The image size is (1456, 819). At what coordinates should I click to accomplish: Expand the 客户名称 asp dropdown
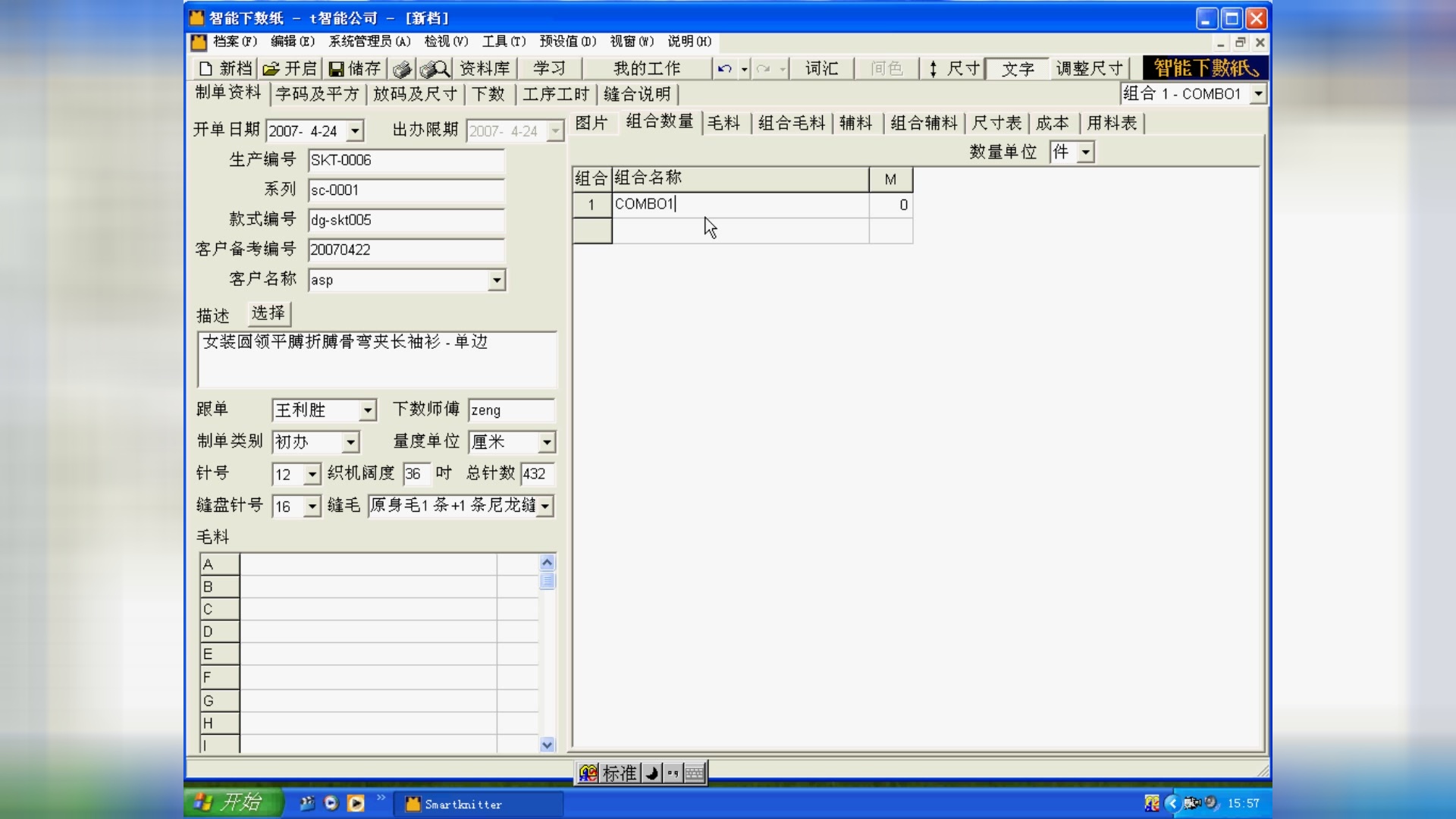(x=497, y=281)
